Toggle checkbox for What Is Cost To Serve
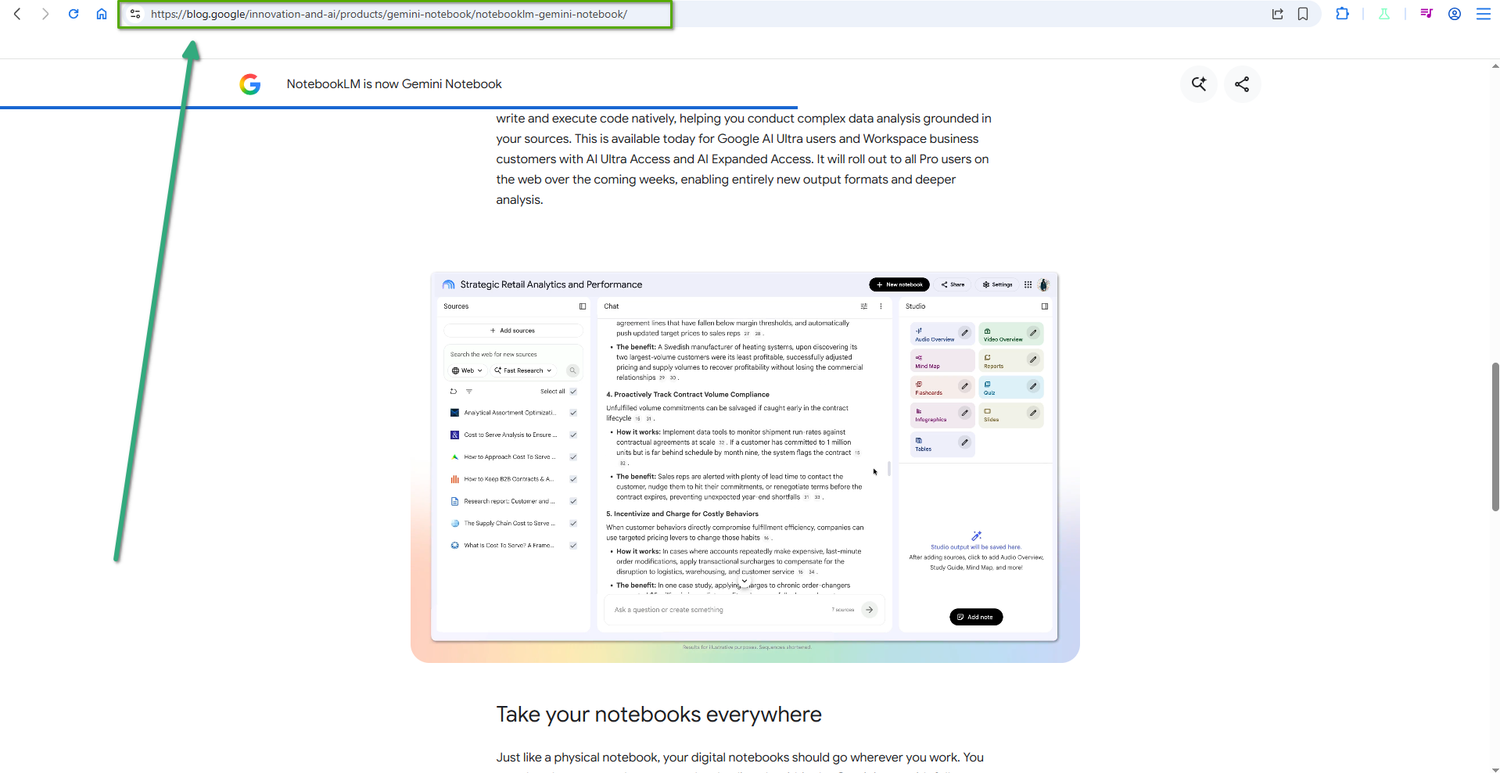The image size is (1500, 773). pyautogui.click(x=573, y=546)
